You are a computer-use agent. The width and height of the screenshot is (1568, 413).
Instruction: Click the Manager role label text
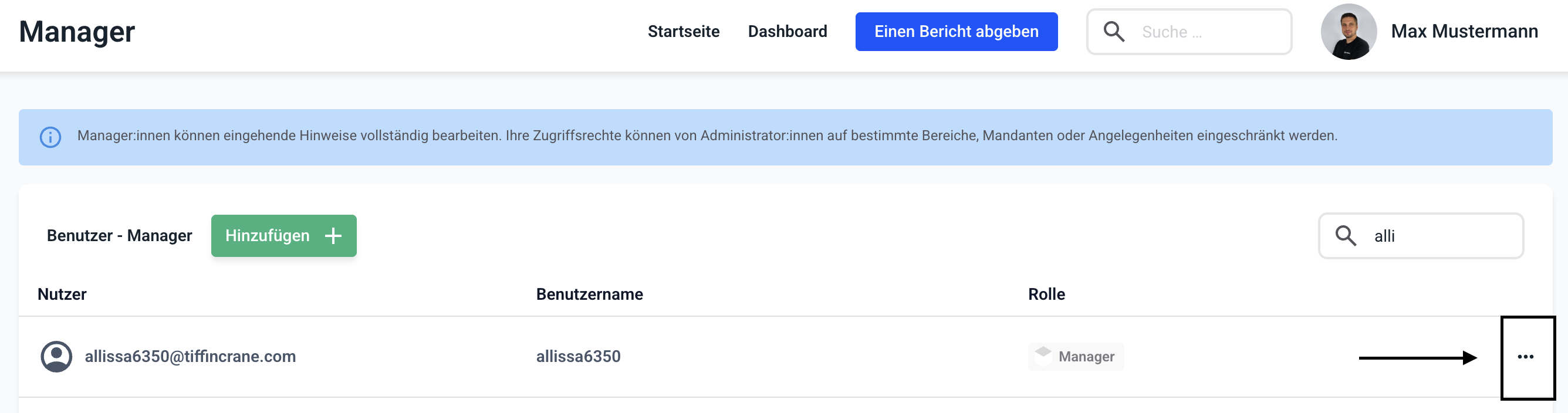click(x=1087, y=357)
